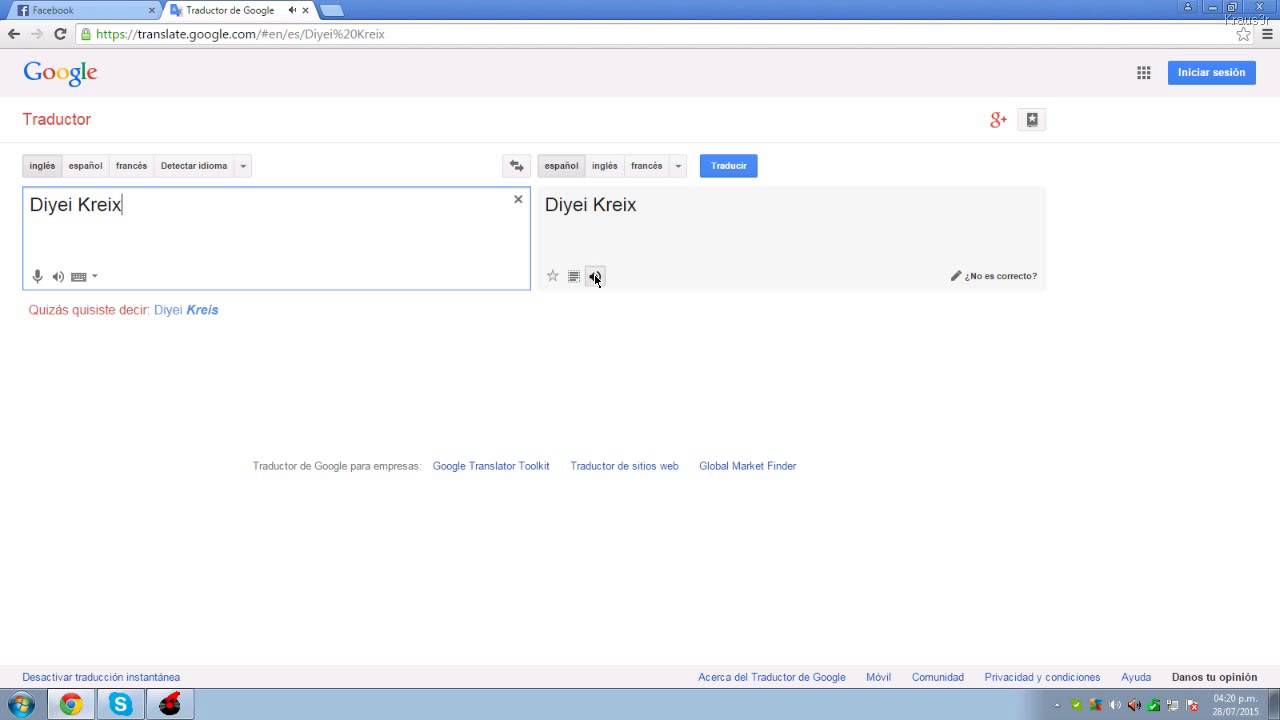The image size is (1280, 720).
Task: Open the source language list dropdown
Action: [243, 166]
